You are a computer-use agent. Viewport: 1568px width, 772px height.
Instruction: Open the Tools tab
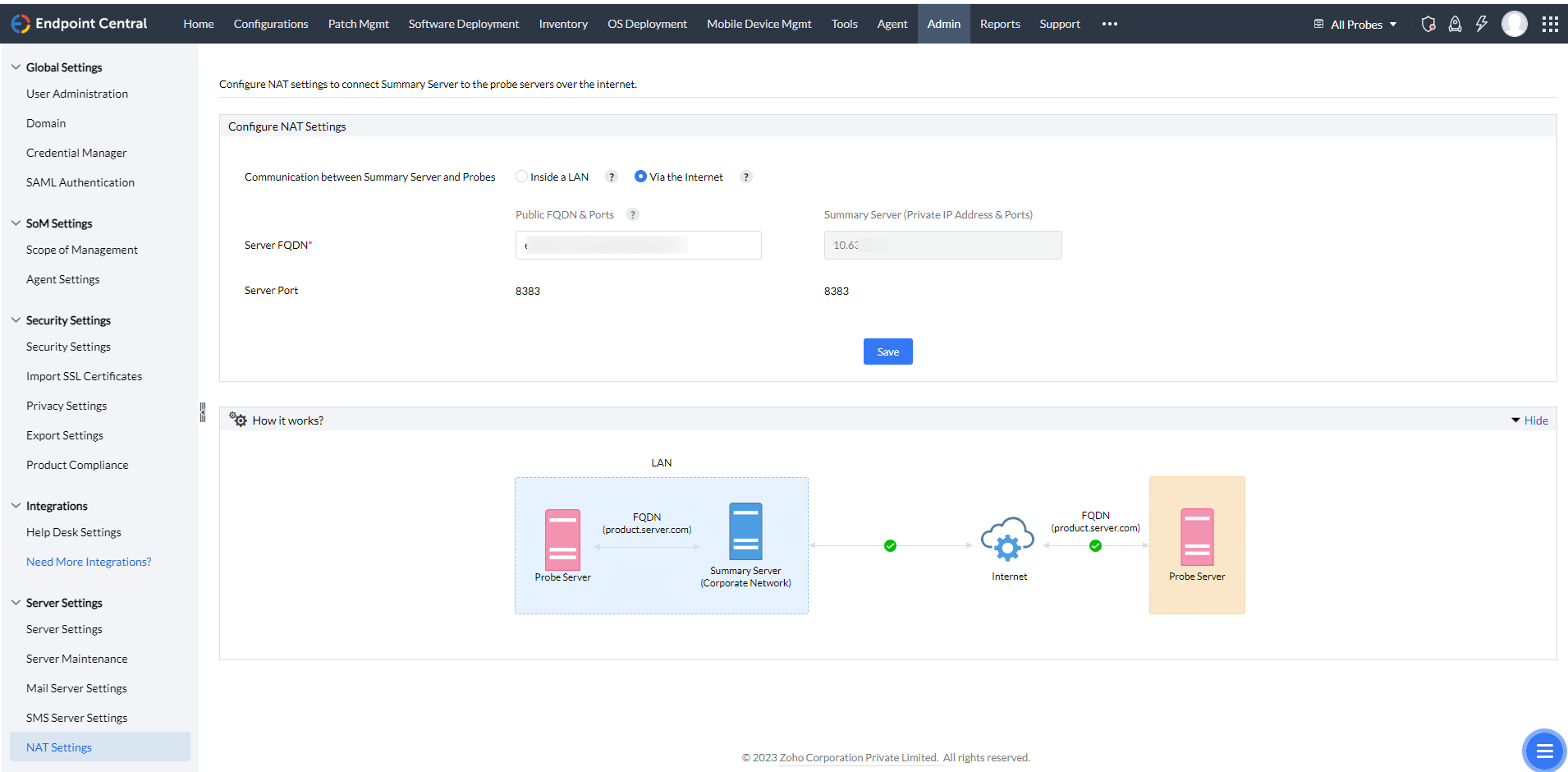click(x=844, y=24)
